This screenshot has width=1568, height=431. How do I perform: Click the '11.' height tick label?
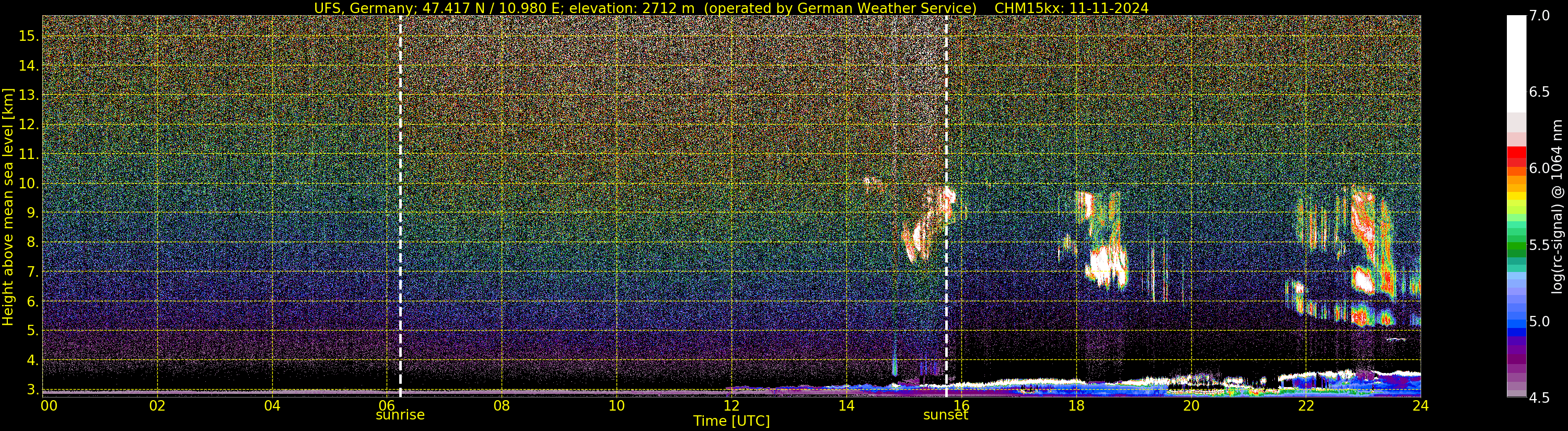(x=29, y=154)
